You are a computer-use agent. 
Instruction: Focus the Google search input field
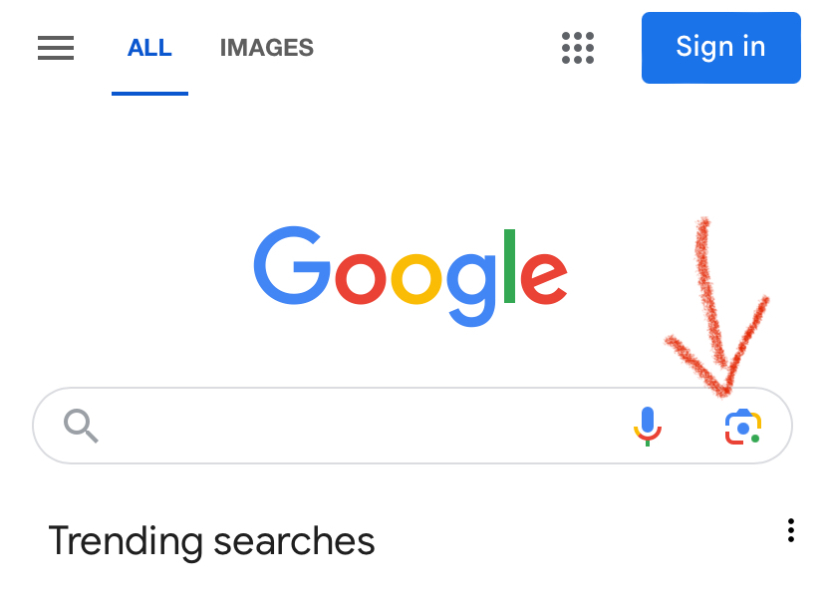pos(360,426)
